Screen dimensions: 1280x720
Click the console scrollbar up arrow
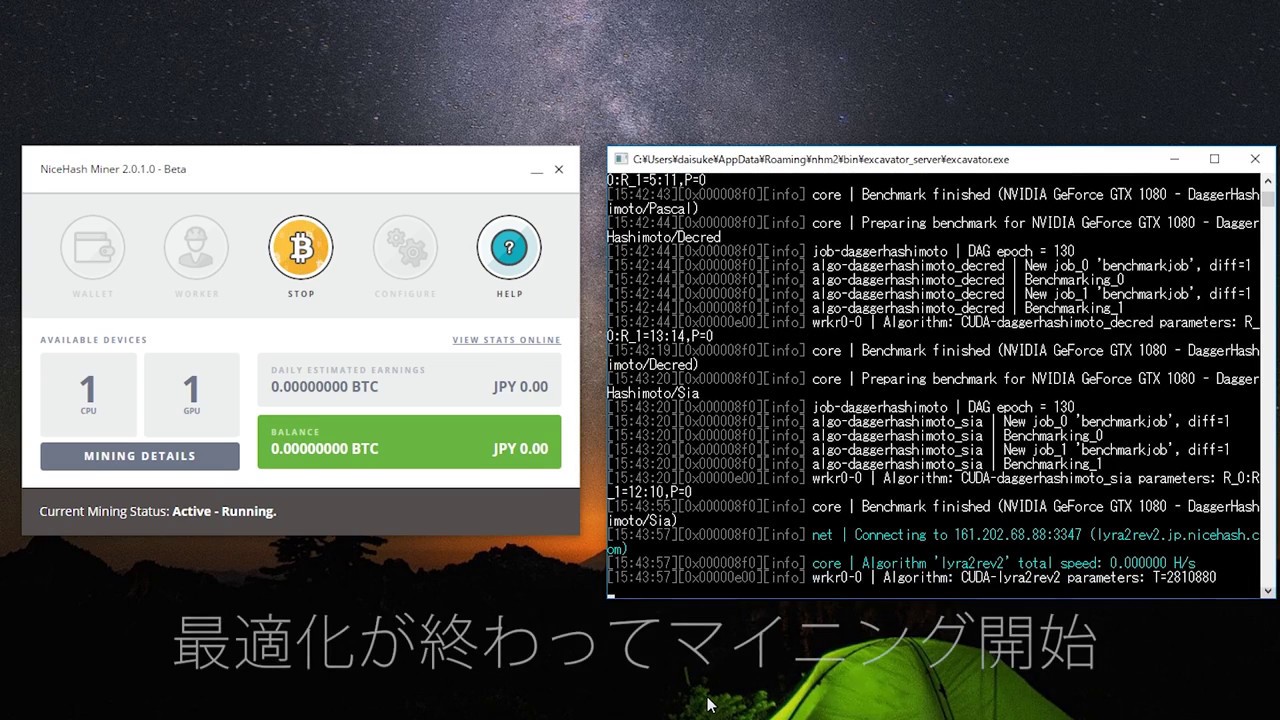coord(1268,182)
